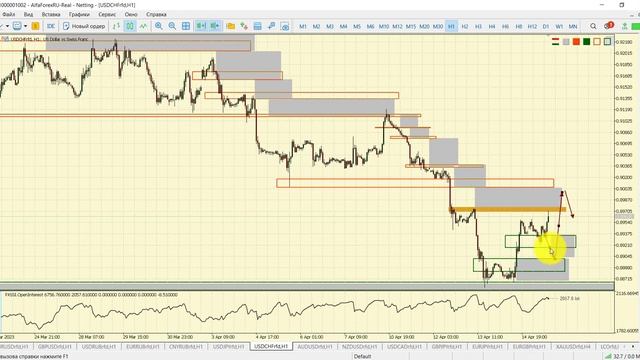Click connection status 32.7 indicator
Image resolution: width=640 pixels, height=360 pixels.
pos(623,356)
